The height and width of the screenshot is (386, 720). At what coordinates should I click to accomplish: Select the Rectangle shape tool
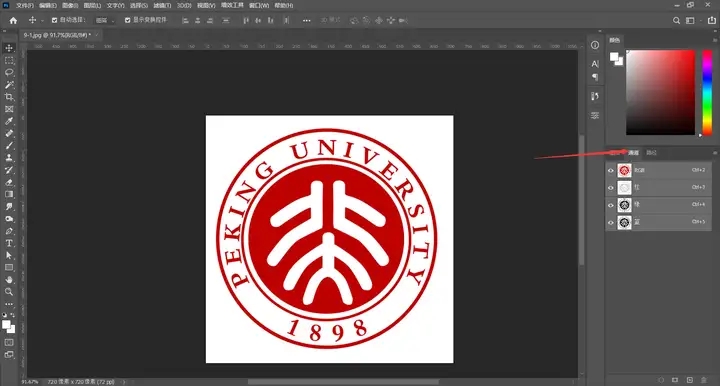(x=9, y=267)
